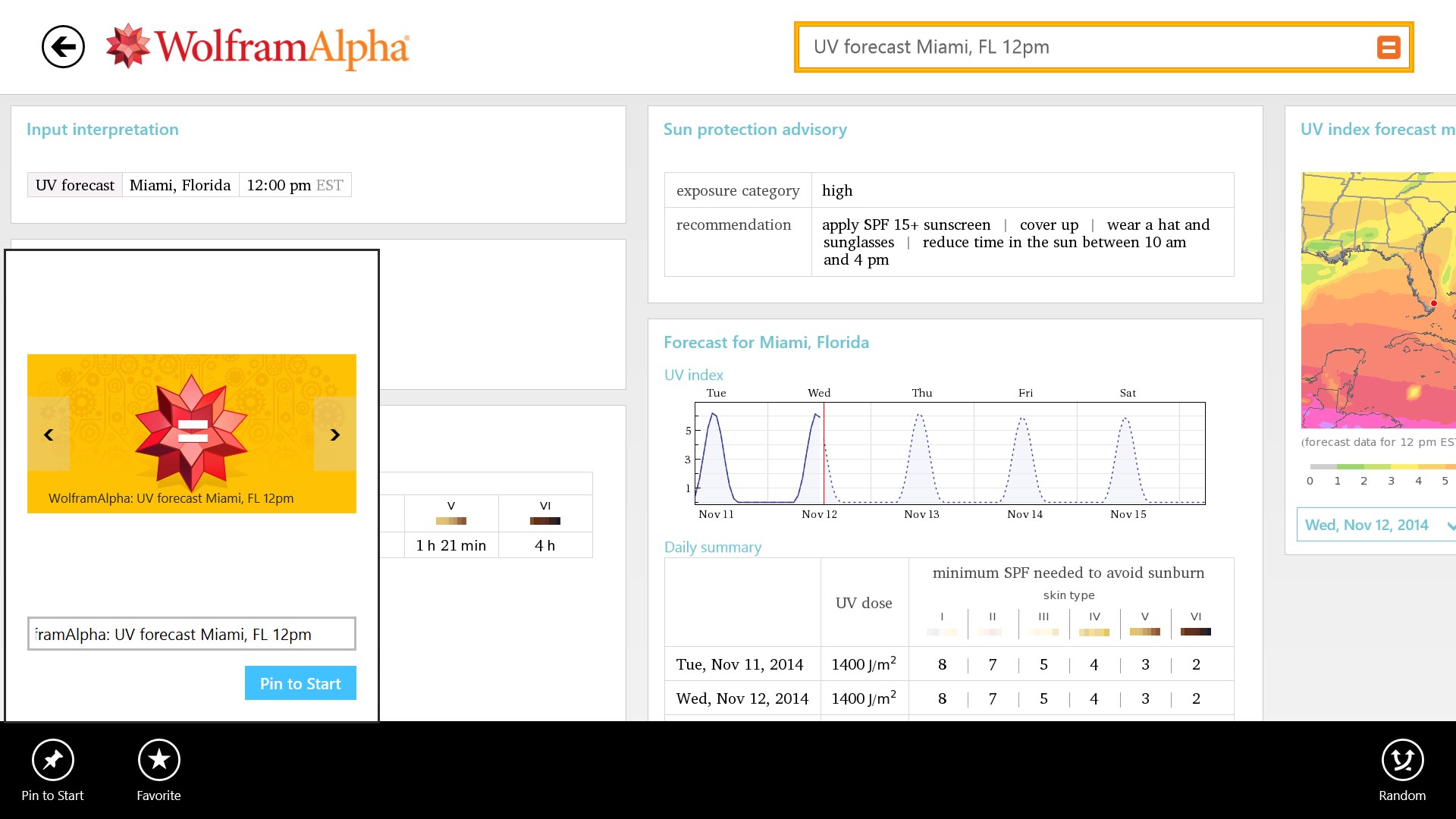Click the Random query icon
The height and width of the screenshot is (819, 1456).
click(x=1401, y=760)
